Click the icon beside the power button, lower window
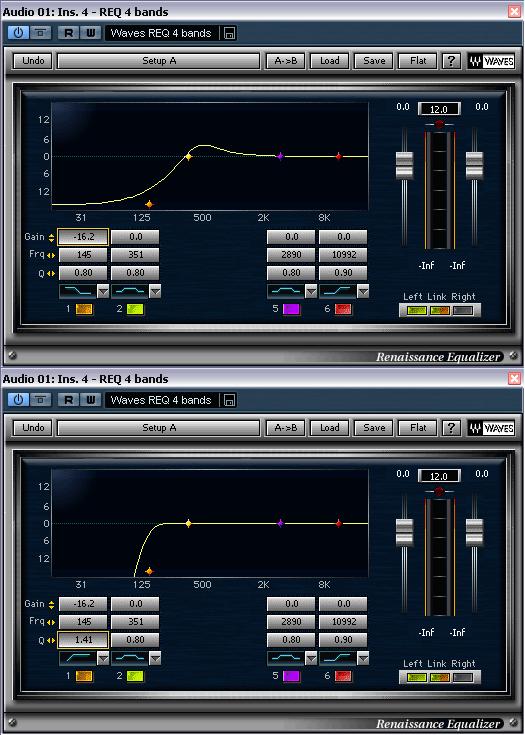Image resolution: width=525 pixels, height=735 pixels. (41, 400)
